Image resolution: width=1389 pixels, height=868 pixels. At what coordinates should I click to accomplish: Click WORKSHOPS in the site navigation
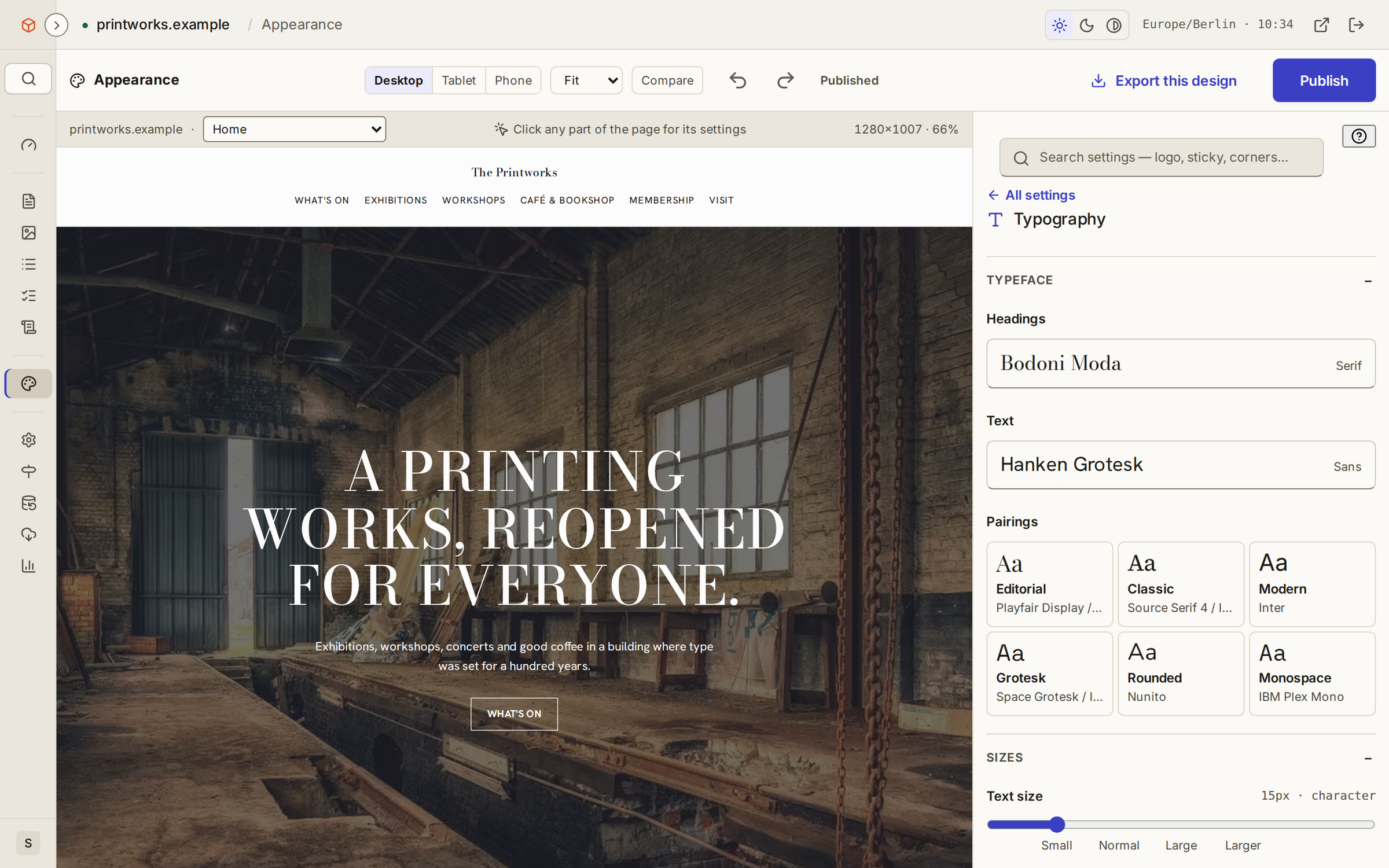pos(473,200)
